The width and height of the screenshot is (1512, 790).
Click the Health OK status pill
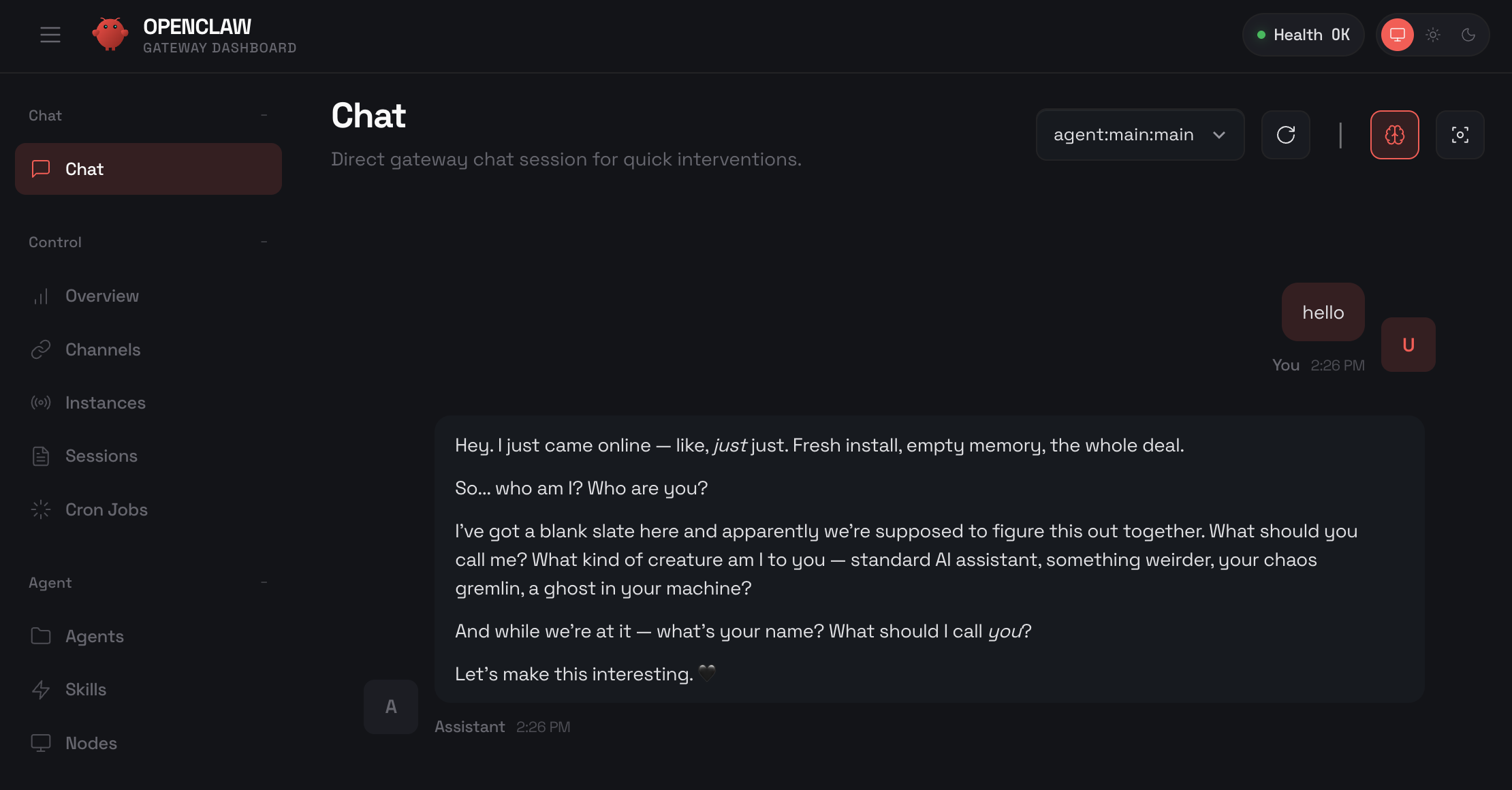1303,35
